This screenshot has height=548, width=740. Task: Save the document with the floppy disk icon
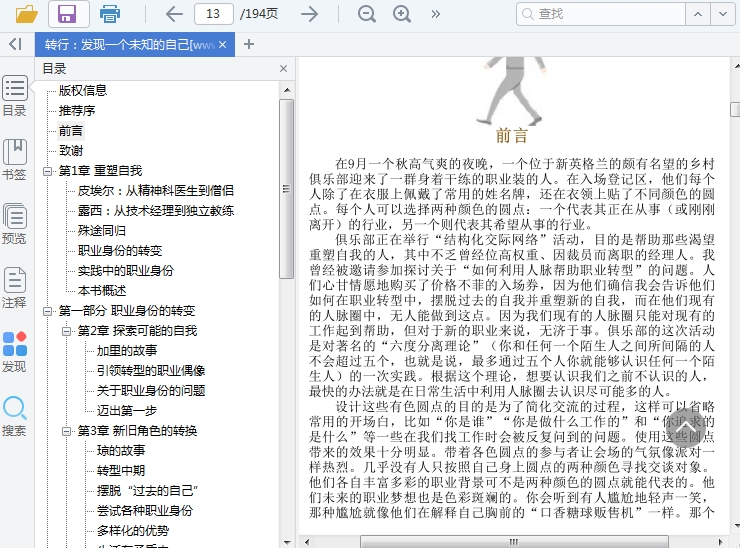[x=68, y=14]
